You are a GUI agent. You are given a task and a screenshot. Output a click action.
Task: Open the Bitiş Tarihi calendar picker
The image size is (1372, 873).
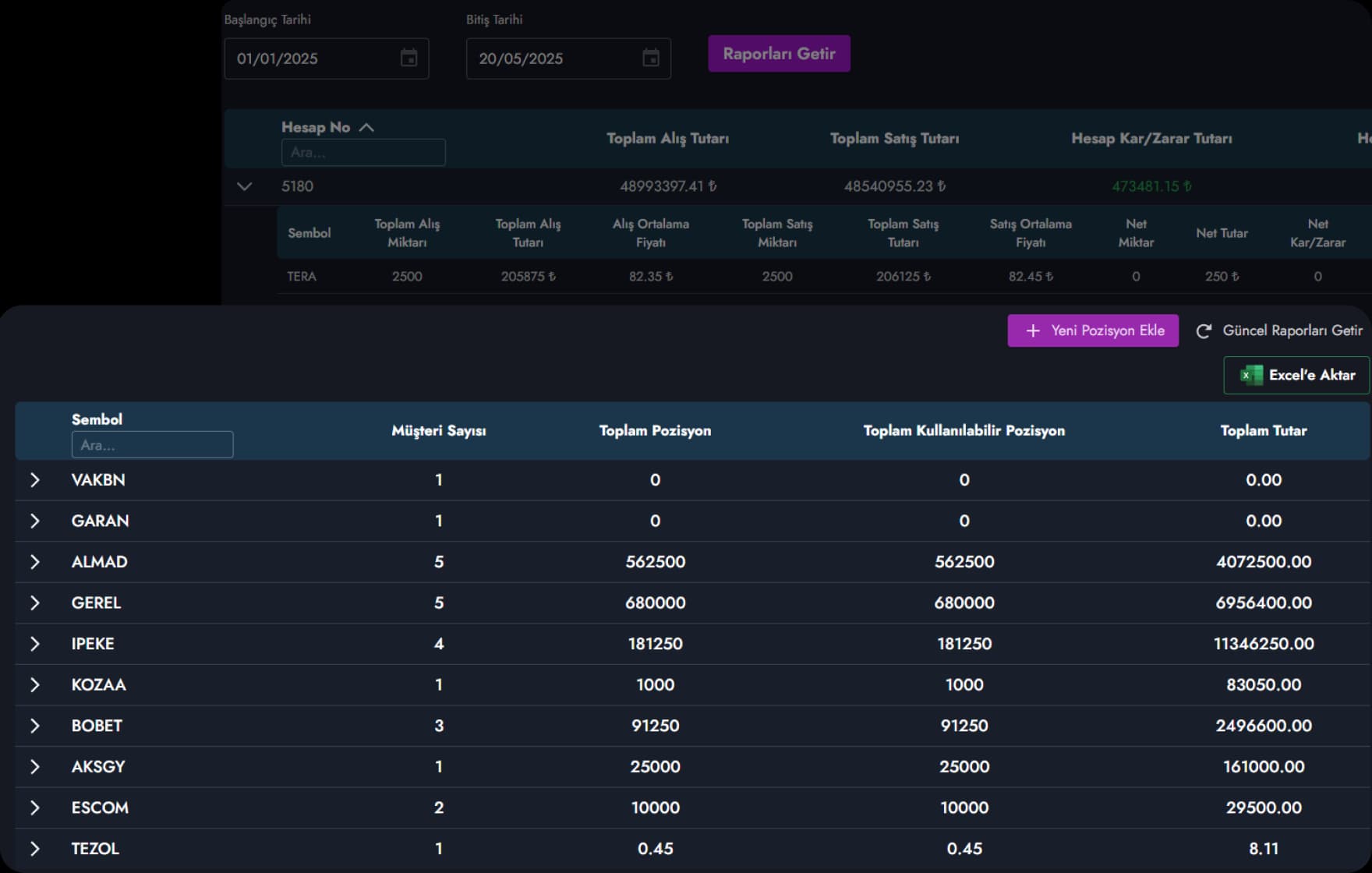point(651,58)
